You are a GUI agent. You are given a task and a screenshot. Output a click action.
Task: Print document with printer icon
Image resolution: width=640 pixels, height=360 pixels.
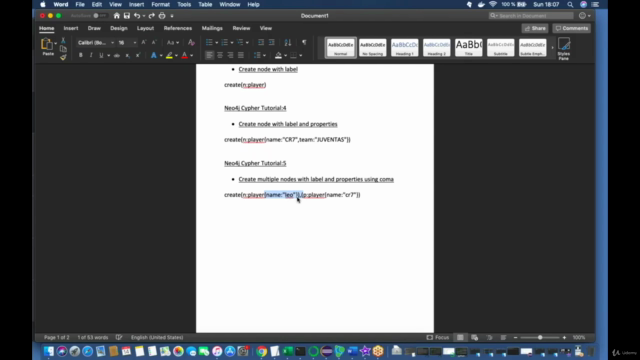(x=162, y=16)
